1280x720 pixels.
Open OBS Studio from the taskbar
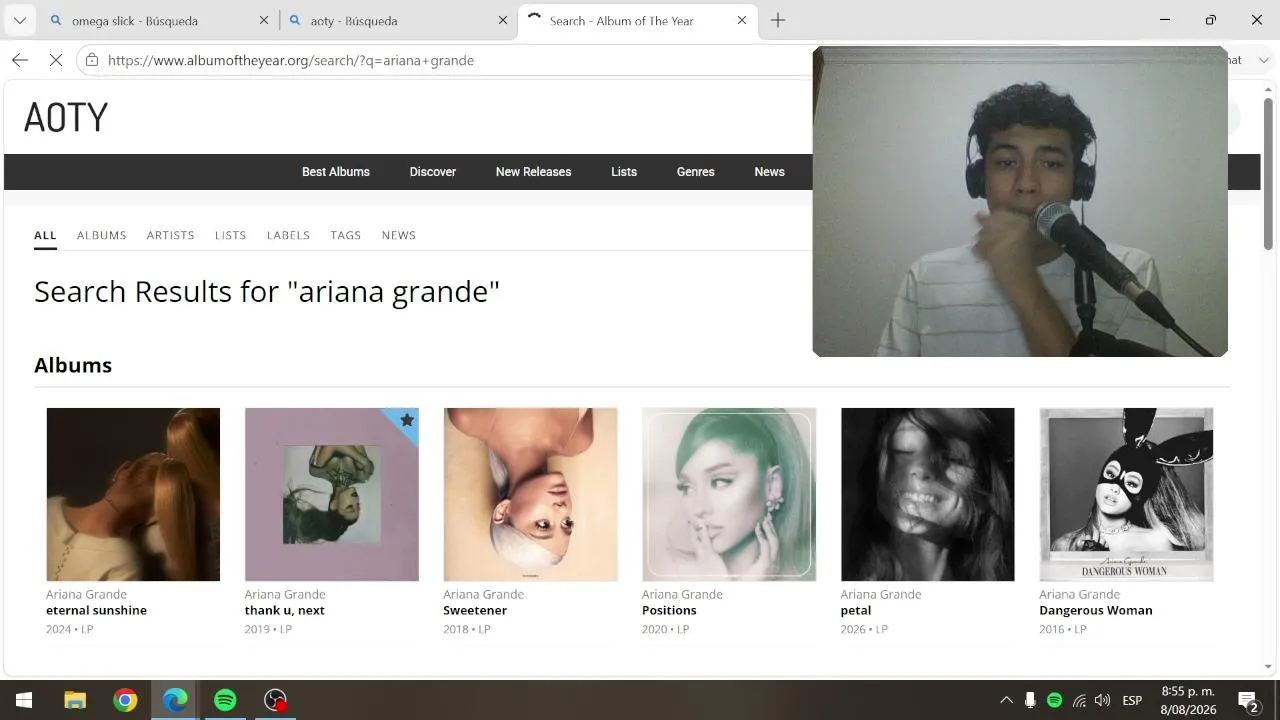(x=275, y=700)
